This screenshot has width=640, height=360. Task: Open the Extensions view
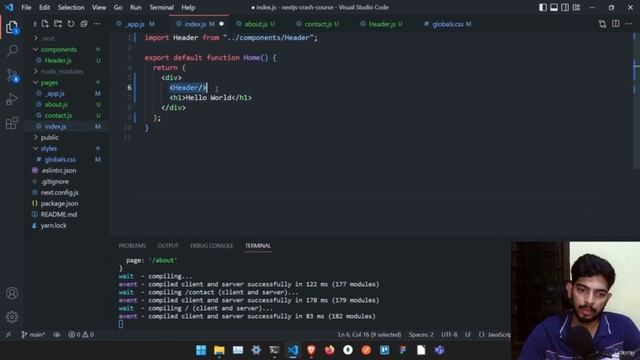coord(12,123)
